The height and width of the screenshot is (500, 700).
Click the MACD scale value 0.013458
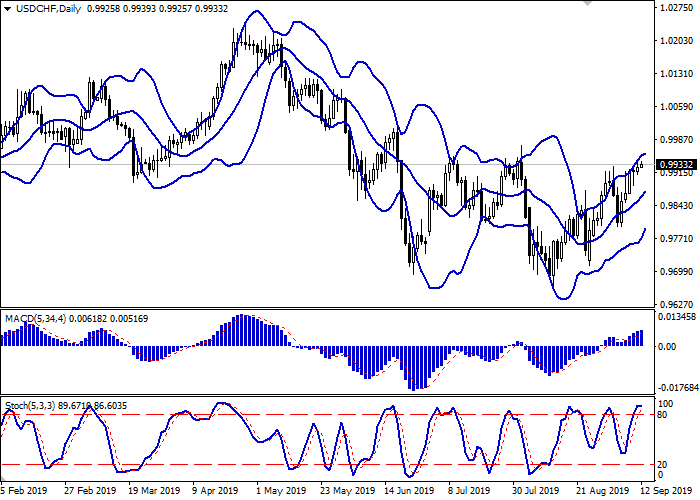(x=677, y=317)
